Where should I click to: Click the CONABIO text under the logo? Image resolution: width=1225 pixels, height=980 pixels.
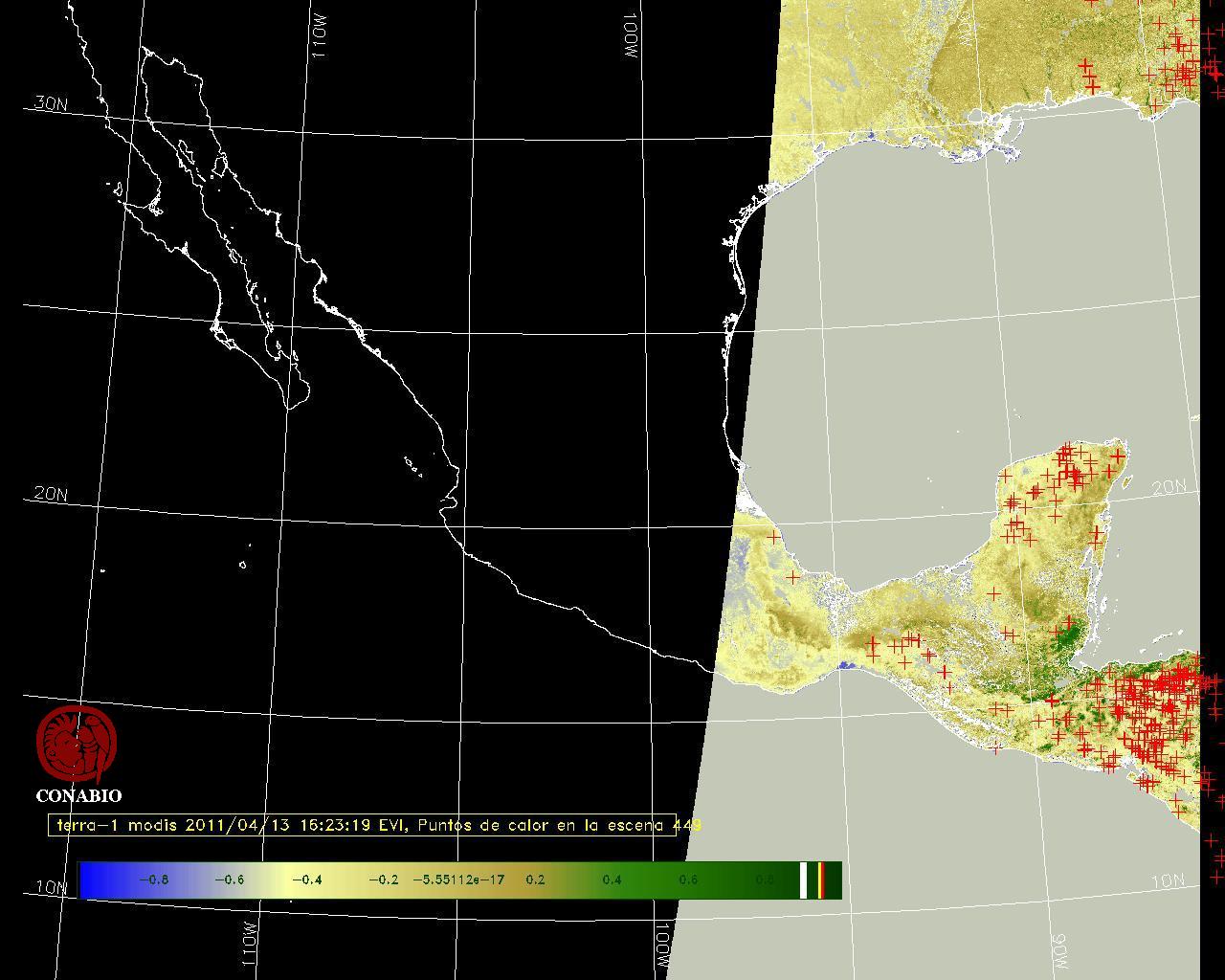(x=78, y=796)
